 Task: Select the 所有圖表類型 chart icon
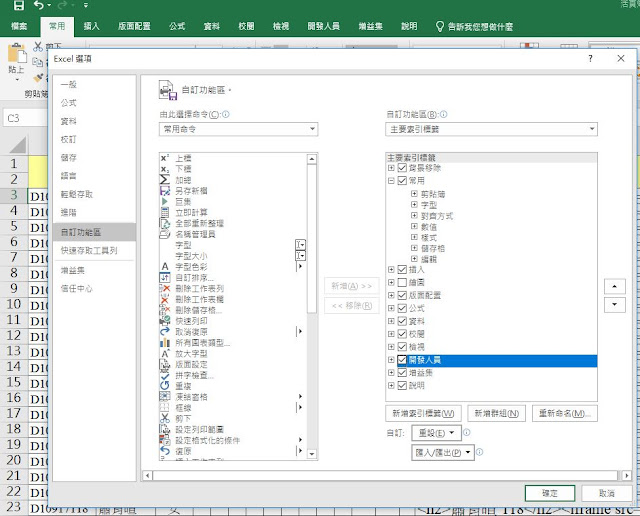(164, 343)
